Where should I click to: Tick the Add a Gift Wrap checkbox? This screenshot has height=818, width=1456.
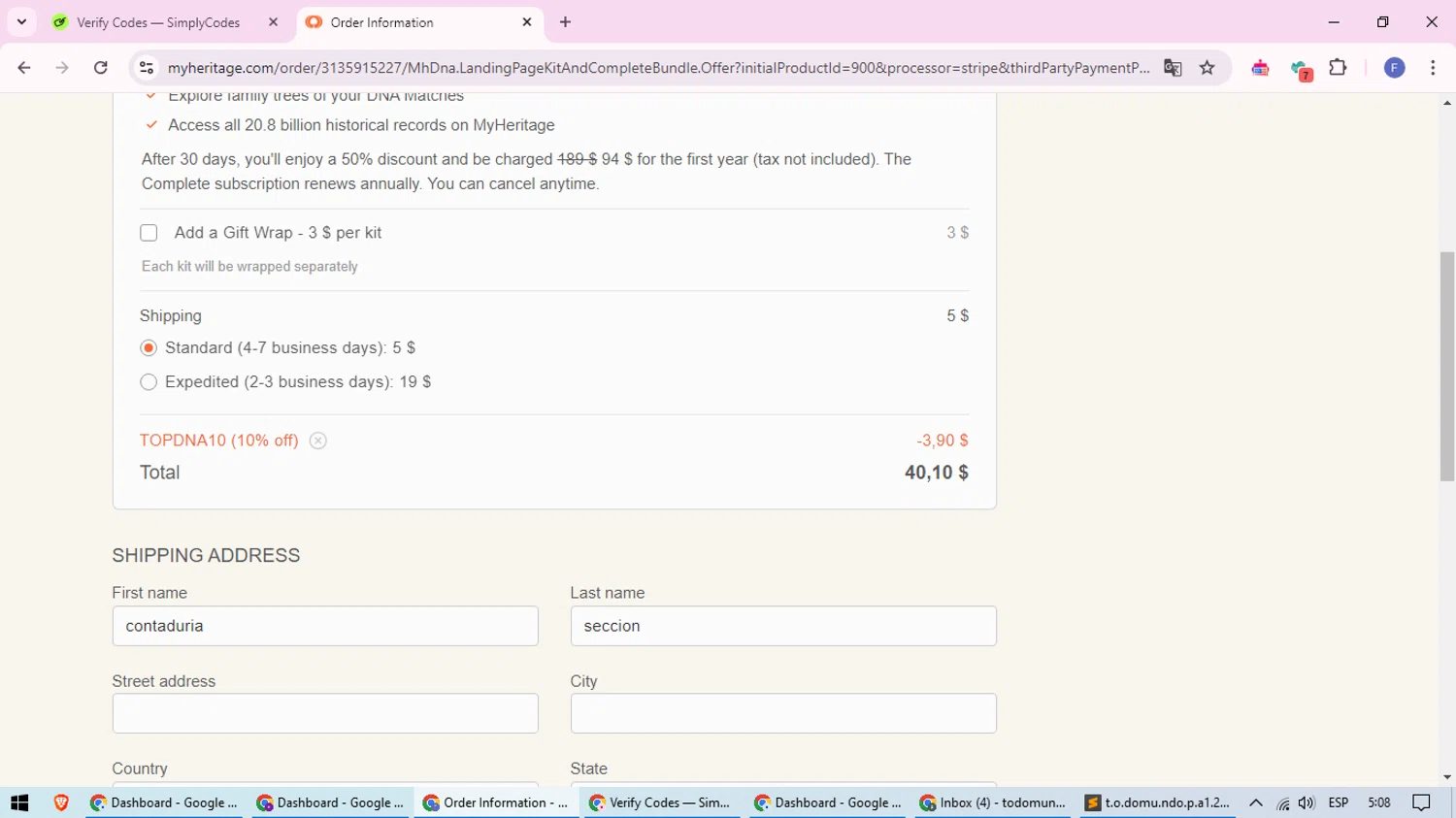pos(149,233)
